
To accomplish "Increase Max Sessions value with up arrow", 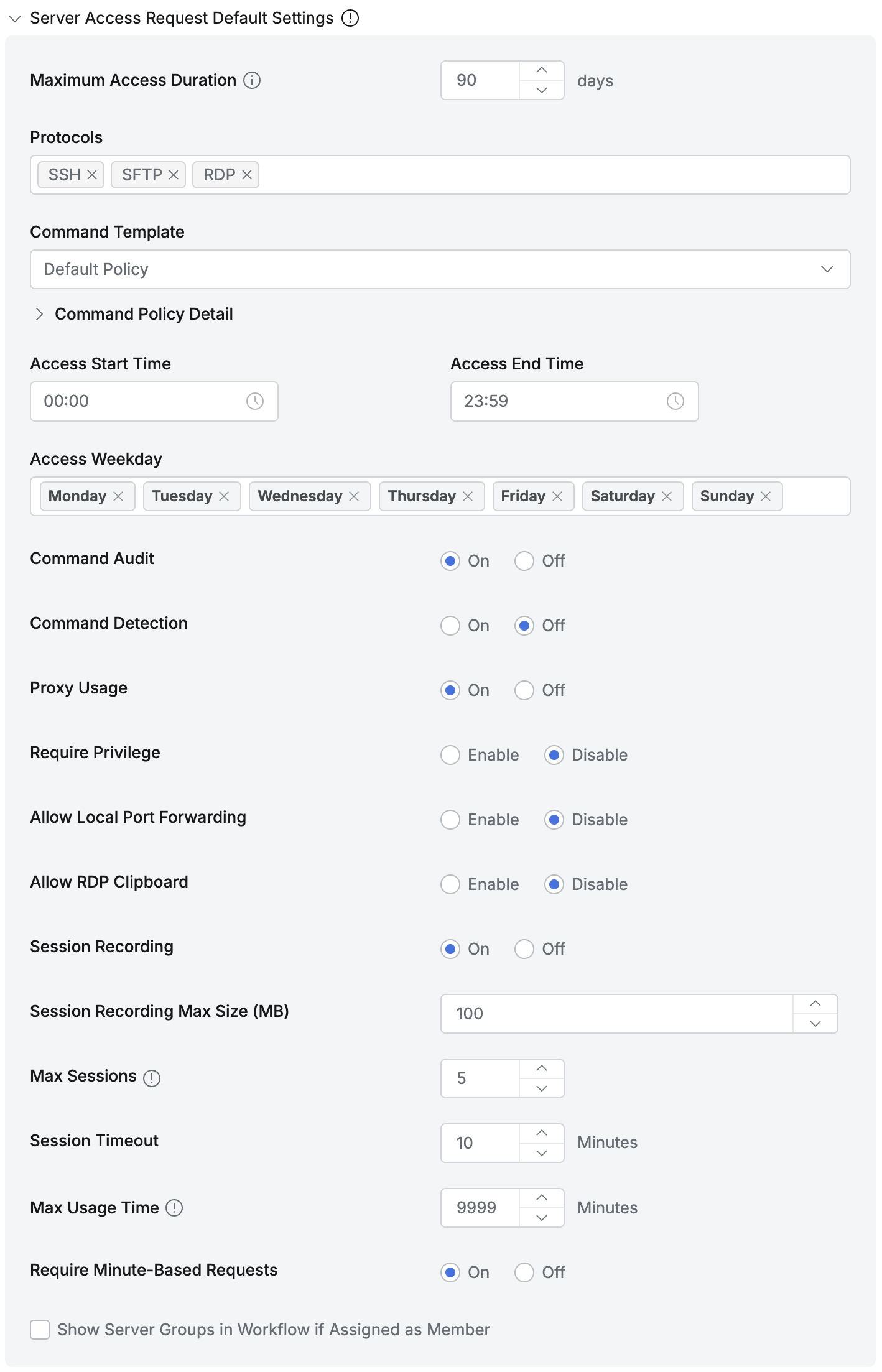I will pos(542,1068).
